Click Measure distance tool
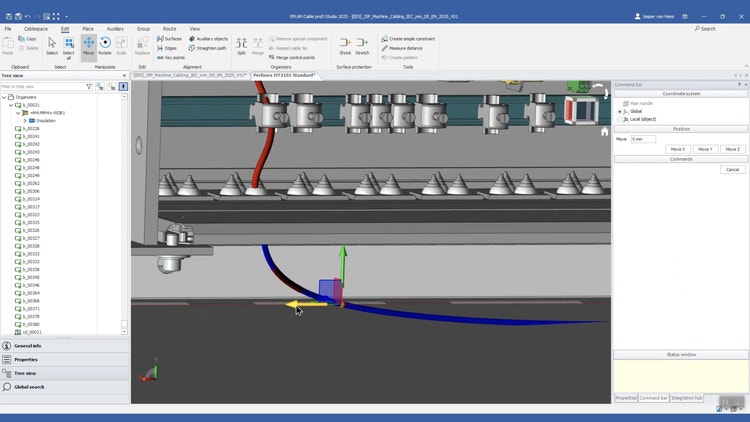The image size is (750, 422). 405,48
